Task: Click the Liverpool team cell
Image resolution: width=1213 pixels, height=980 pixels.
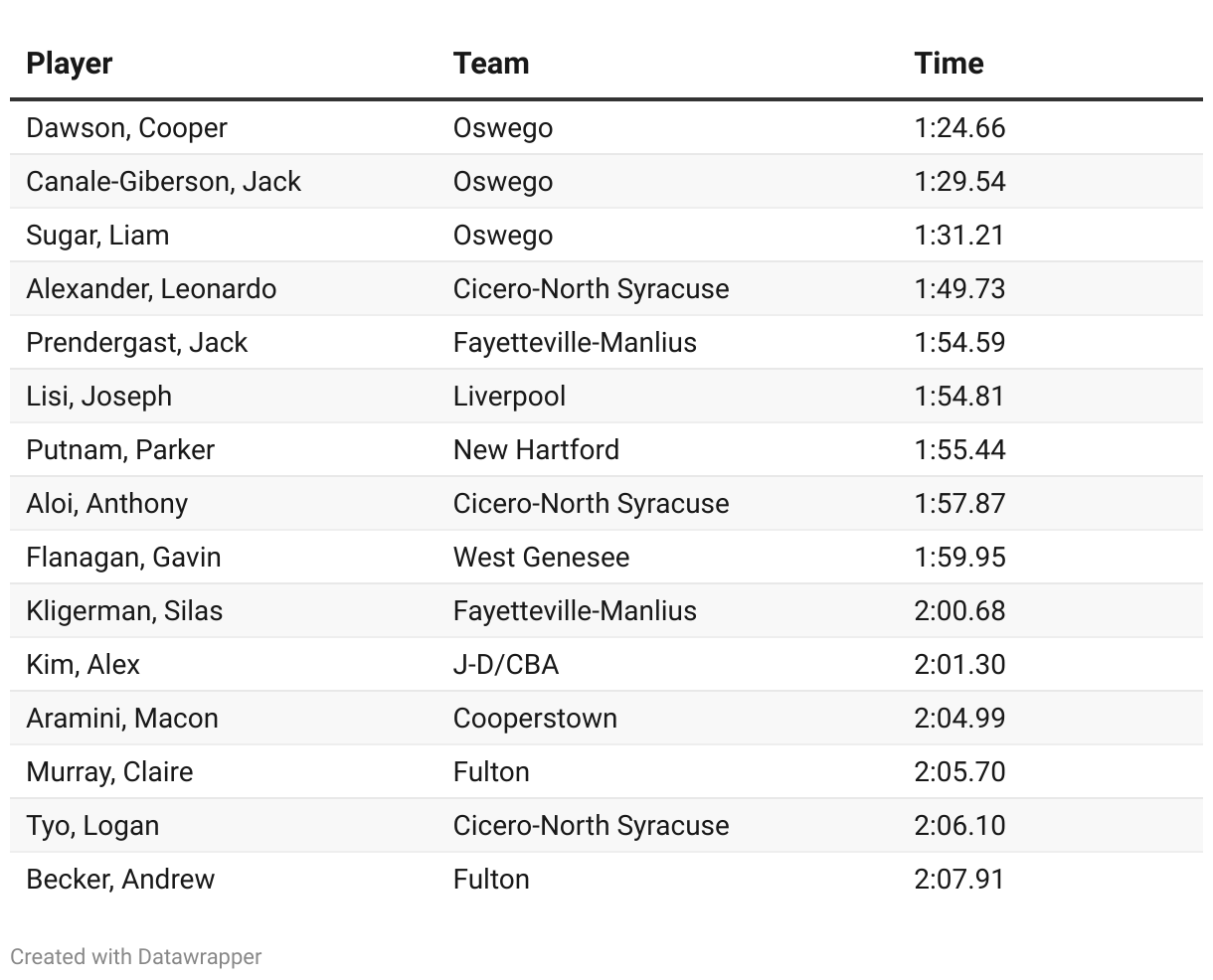Action: click(509, 397)
